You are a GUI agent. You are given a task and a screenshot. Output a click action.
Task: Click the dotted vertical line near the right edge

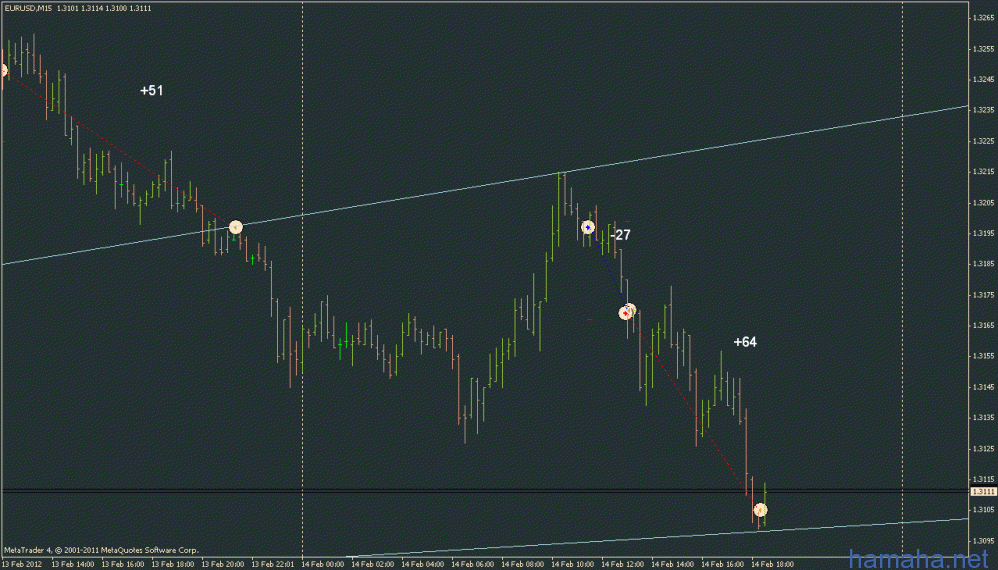coord(903,300)
